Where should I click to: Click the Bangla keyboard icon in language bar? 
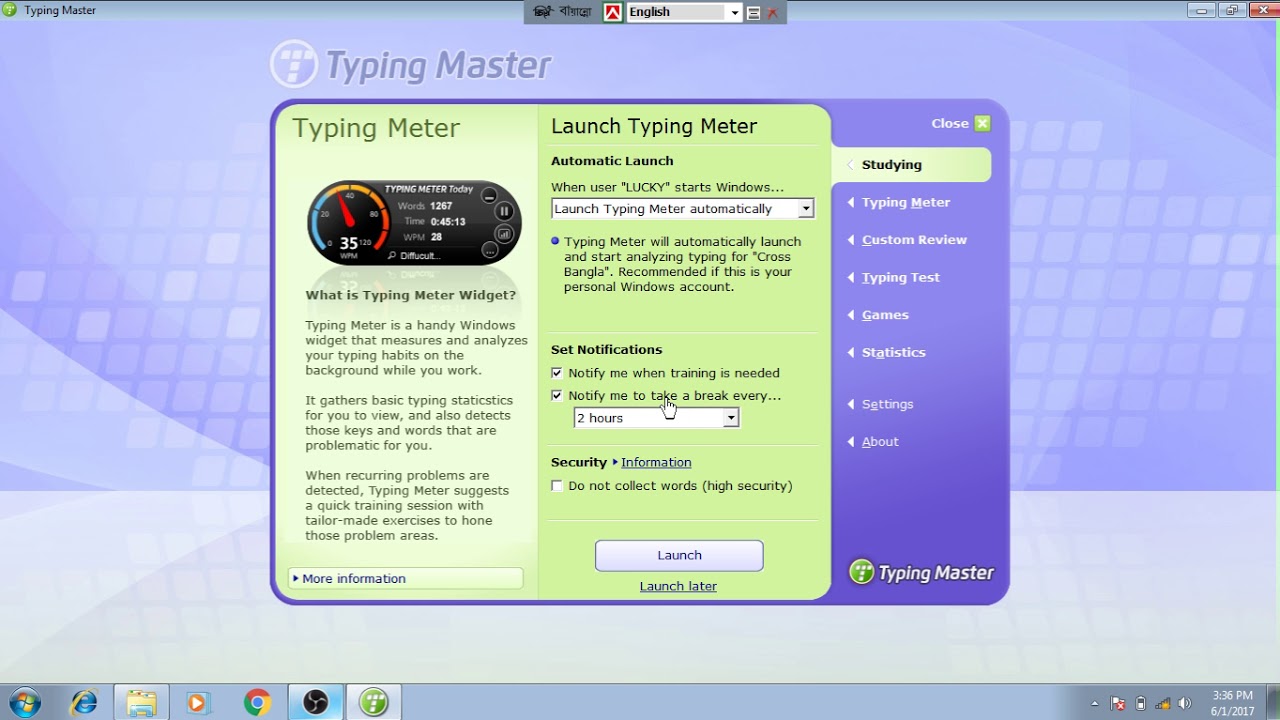coord(543,12)
